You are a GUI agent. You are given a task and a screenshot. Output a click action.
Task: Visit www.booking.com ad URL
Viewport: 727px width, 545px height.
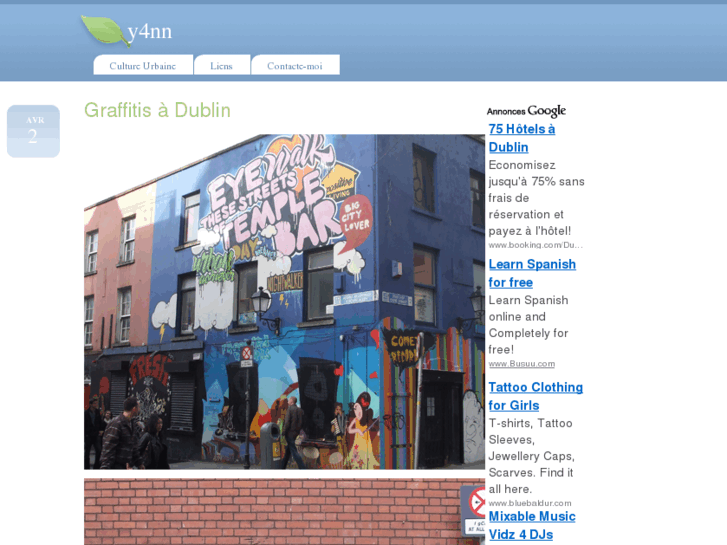[535, 245]
